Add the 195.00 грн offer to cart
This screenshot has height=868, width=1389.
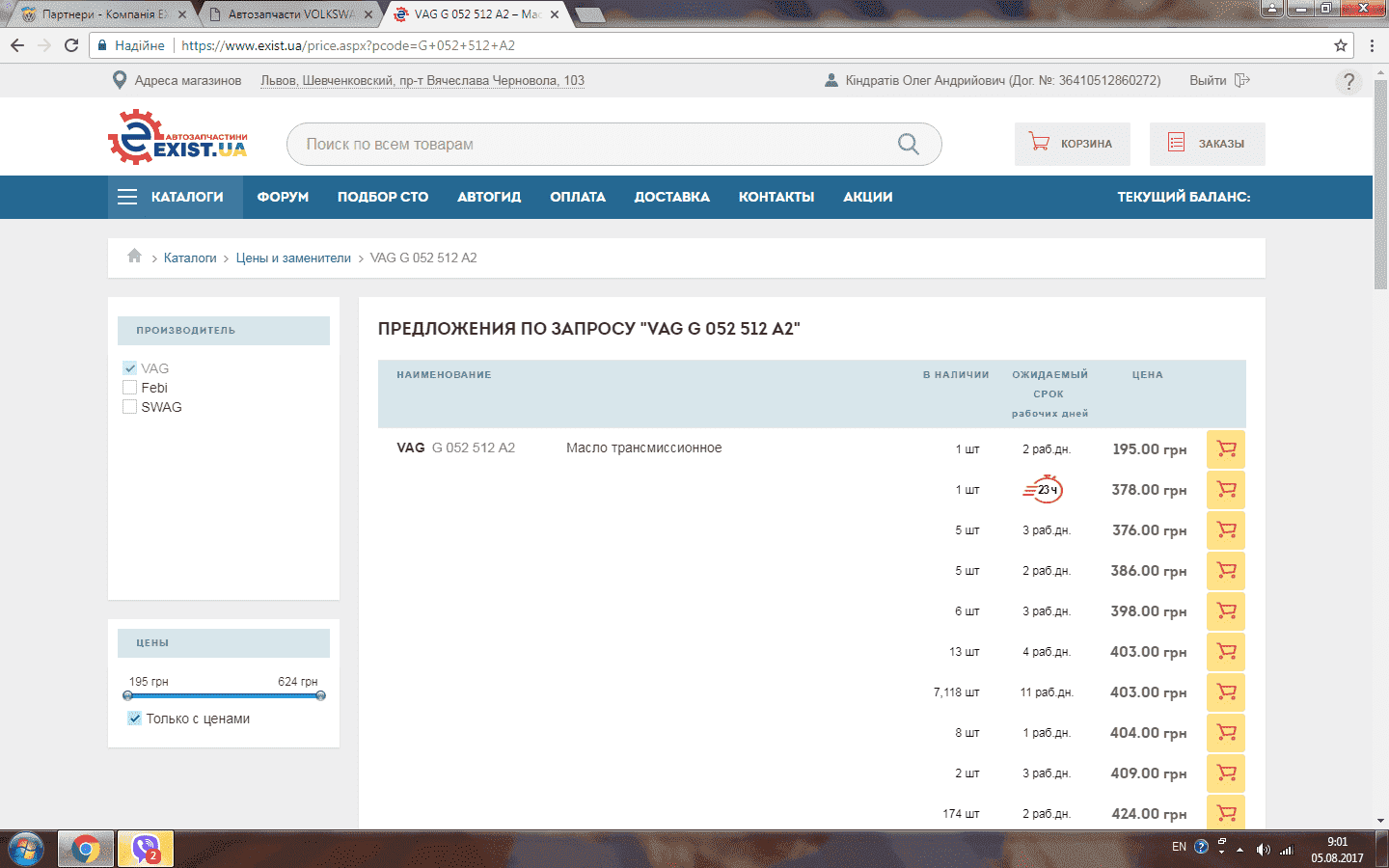click(x=1226, y=449)
